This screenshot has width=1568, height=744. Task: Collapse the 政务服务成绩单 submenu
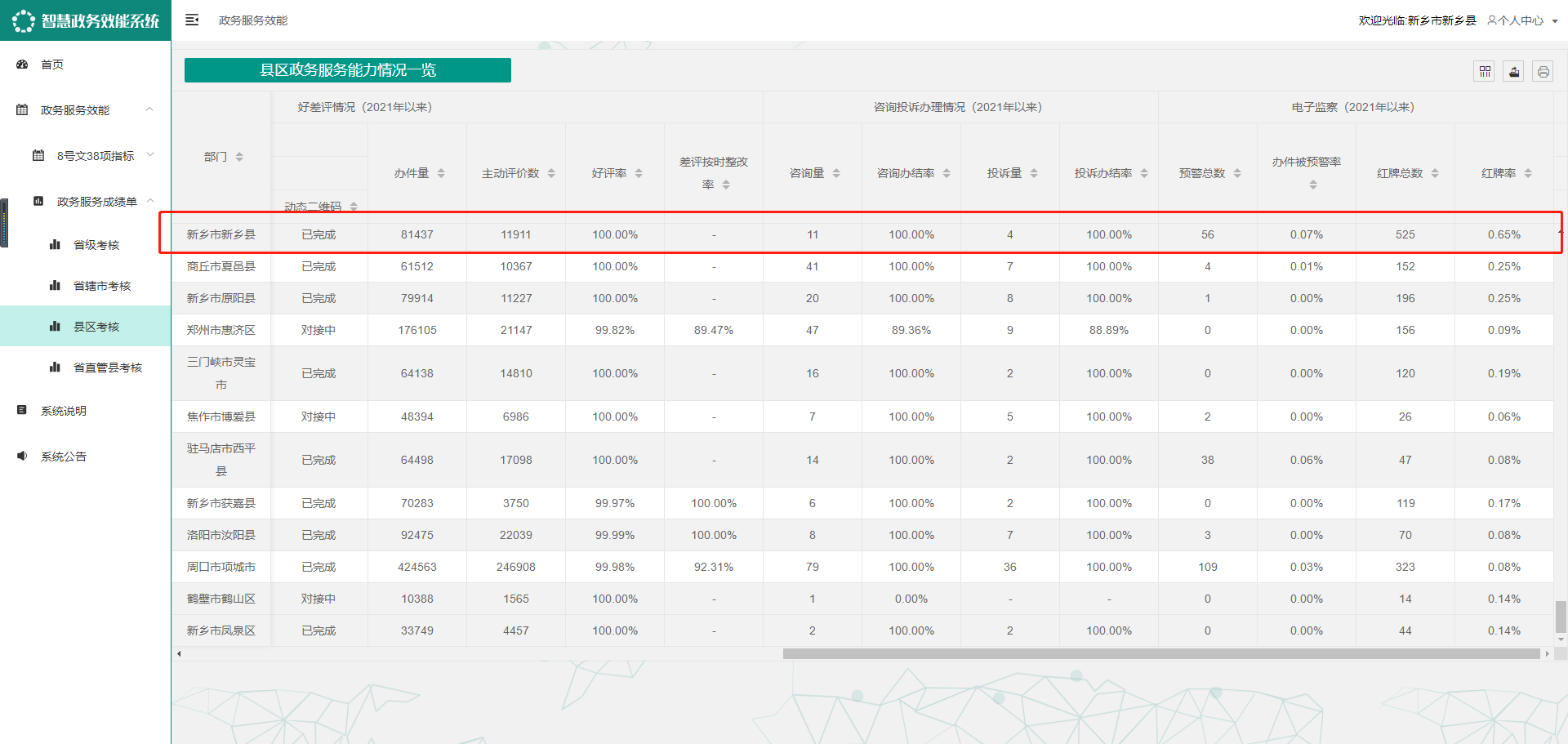[x=149, y=201]
